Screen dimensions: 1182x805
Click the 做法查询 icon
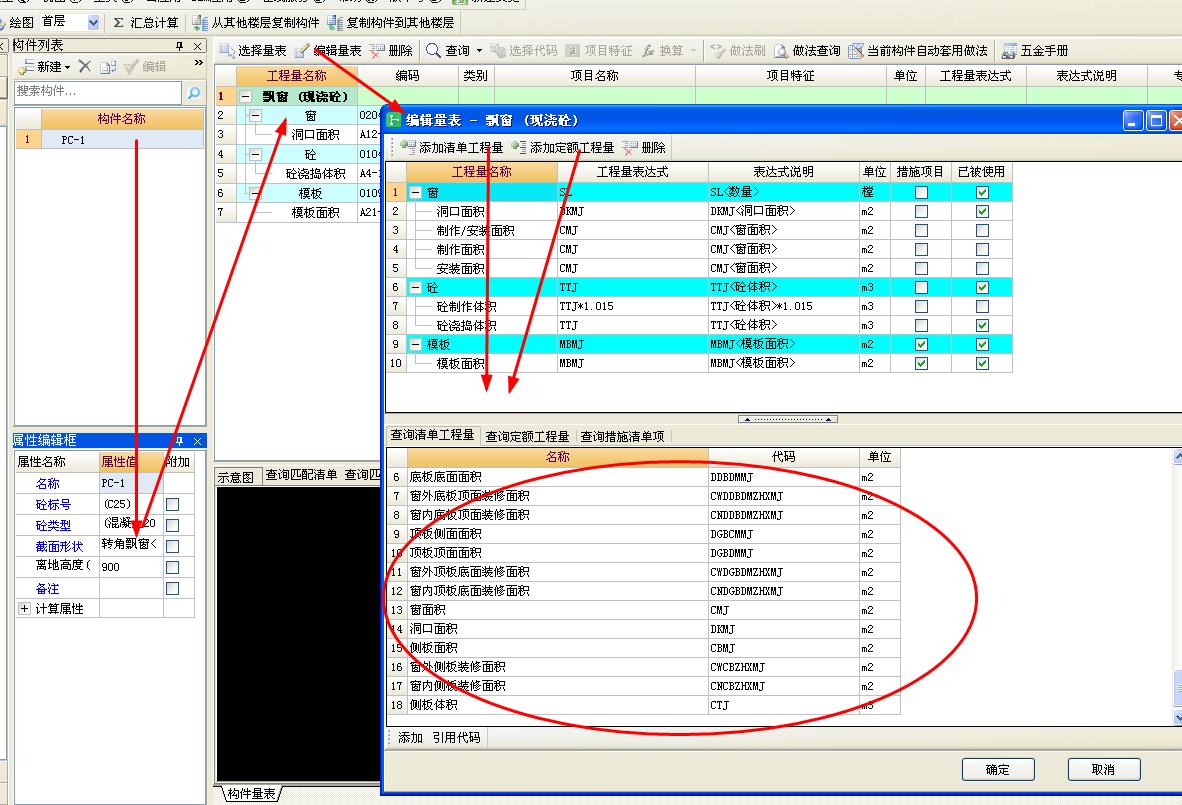pos(781,51)
